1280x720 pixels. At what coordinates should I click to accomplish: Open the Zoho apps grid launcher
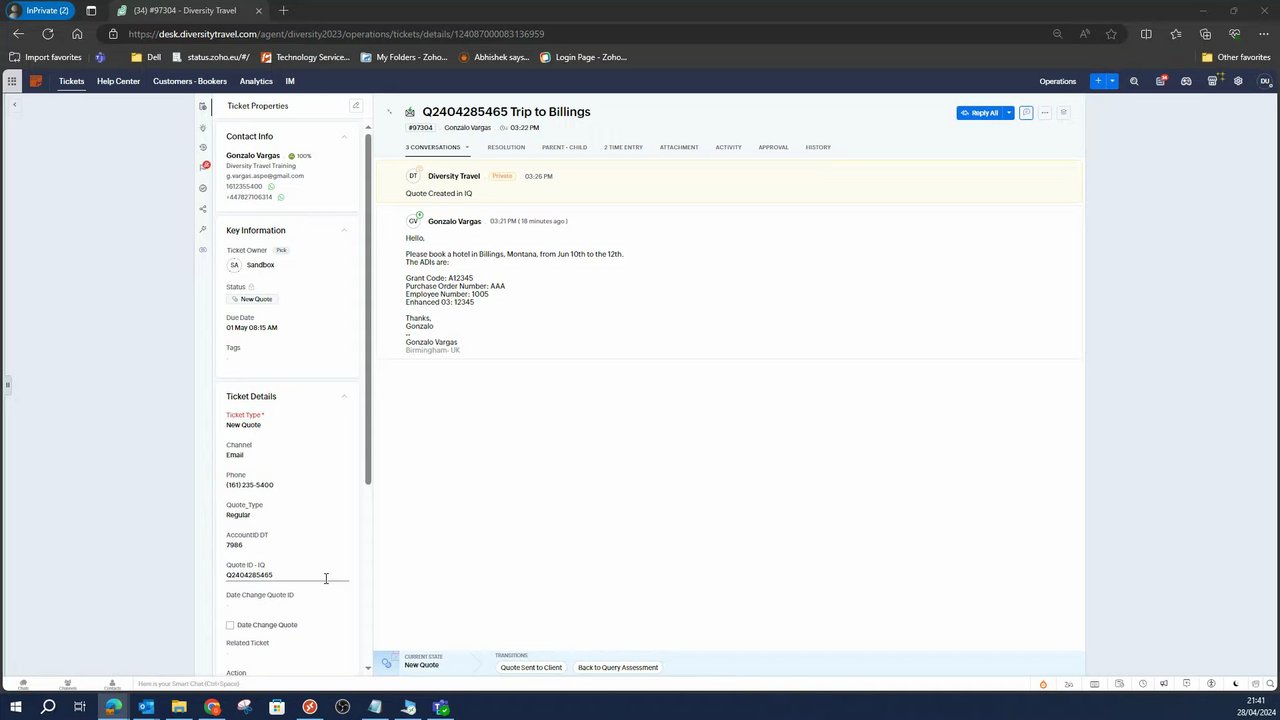(12, 81)
